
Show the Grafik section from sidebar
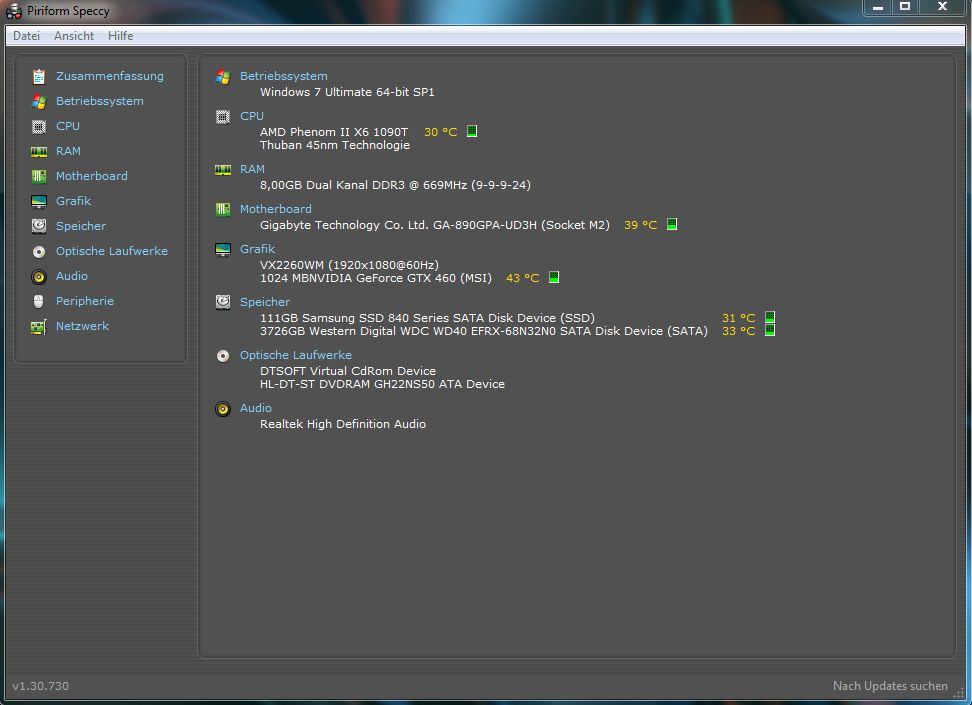tap(73, 202)
